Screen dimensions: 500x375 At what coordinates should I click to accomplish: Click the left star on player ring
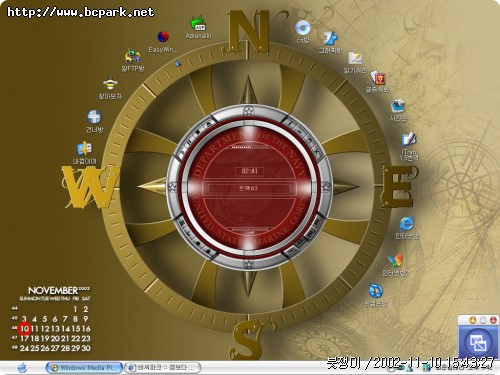pos(172,187)
